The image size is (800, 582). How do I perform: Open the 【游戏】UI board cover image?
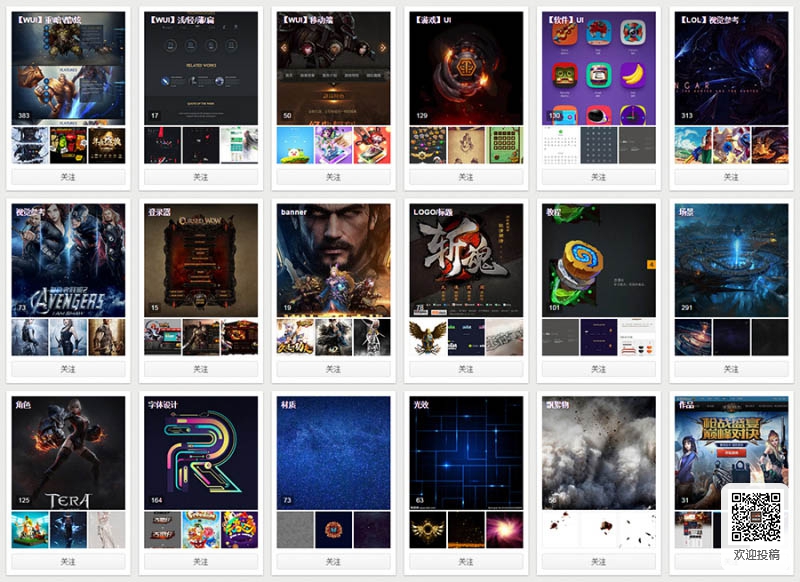click(x=466, y=68)
